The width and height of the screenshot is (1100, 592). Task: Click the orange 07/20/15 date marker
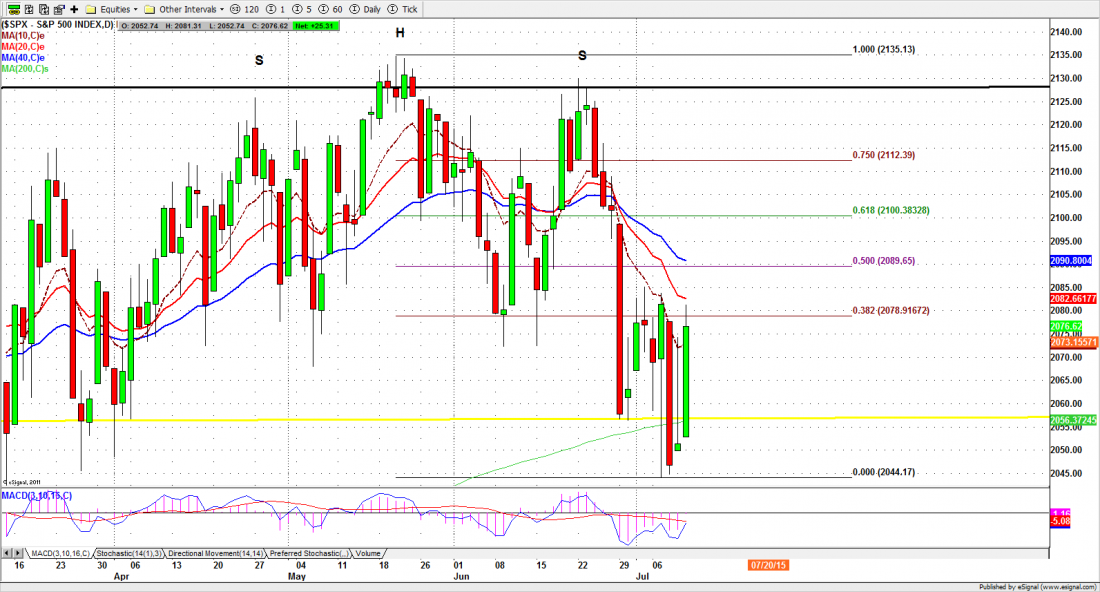tap(767, 565)
